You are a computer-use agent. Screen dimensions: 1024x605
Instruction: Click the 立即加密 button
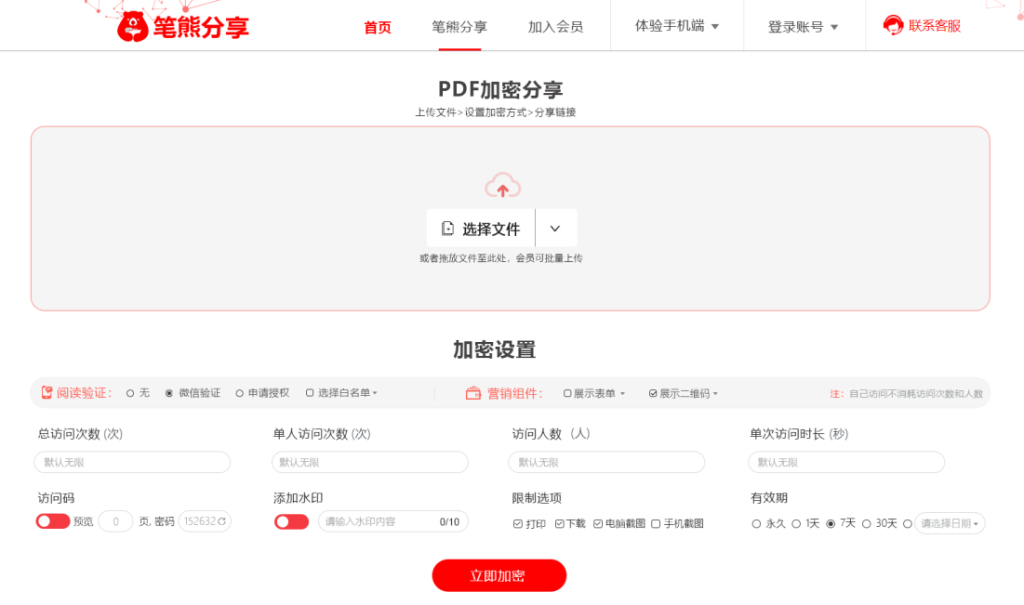[x=499, y=576]
